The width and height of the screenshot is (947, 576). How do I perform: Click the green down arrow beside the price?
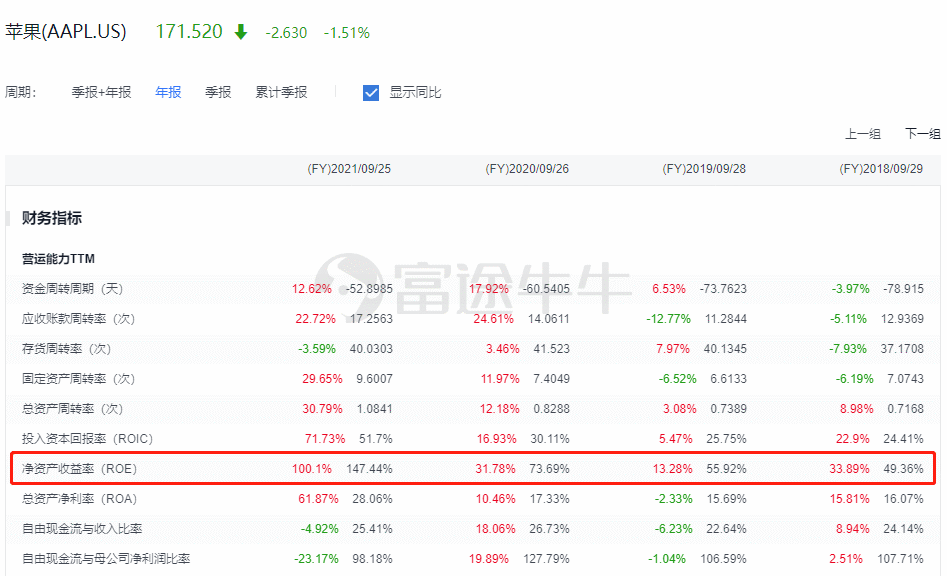tap(241, 32)
